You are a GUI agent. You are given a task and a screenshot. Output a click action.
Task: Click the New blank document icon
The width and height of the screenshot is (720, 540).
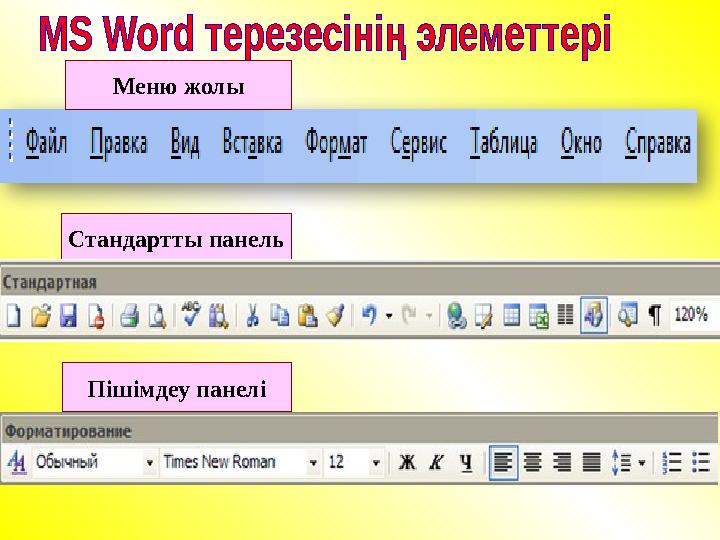(13, 316)
